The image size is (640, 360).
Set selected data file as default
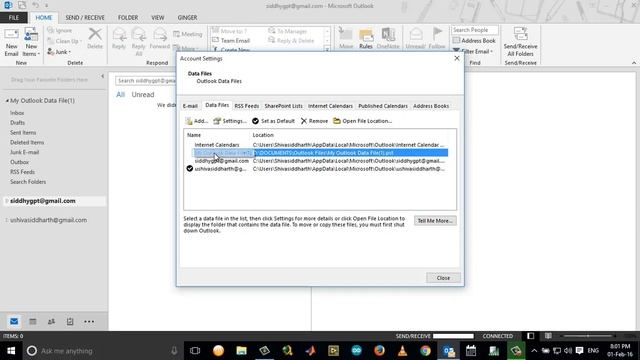[273, 121]
